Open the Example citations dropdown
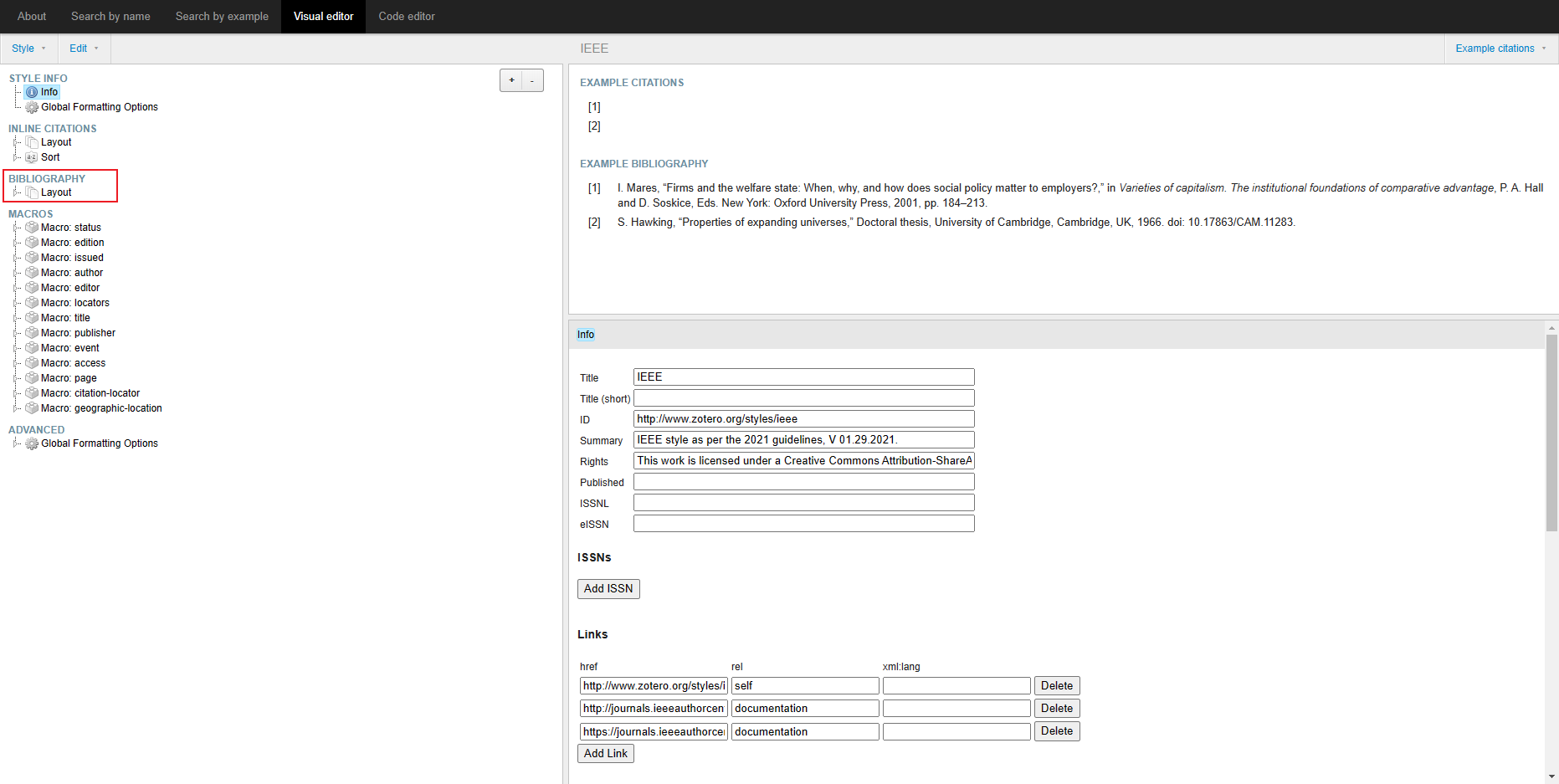This screenshot has height=784, width=1559. tap(1500, 49)
